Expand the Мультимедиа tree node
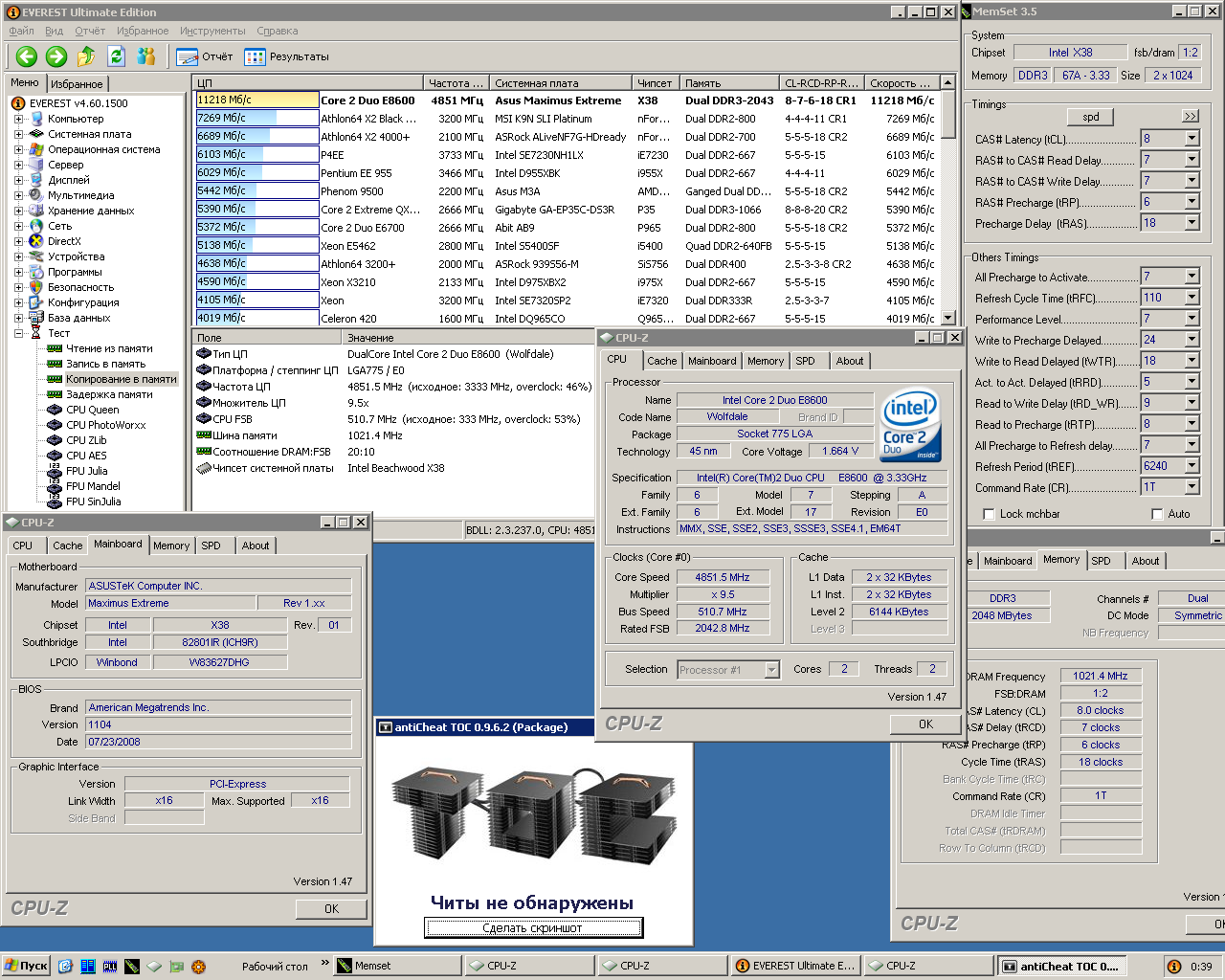 (18, 195)
